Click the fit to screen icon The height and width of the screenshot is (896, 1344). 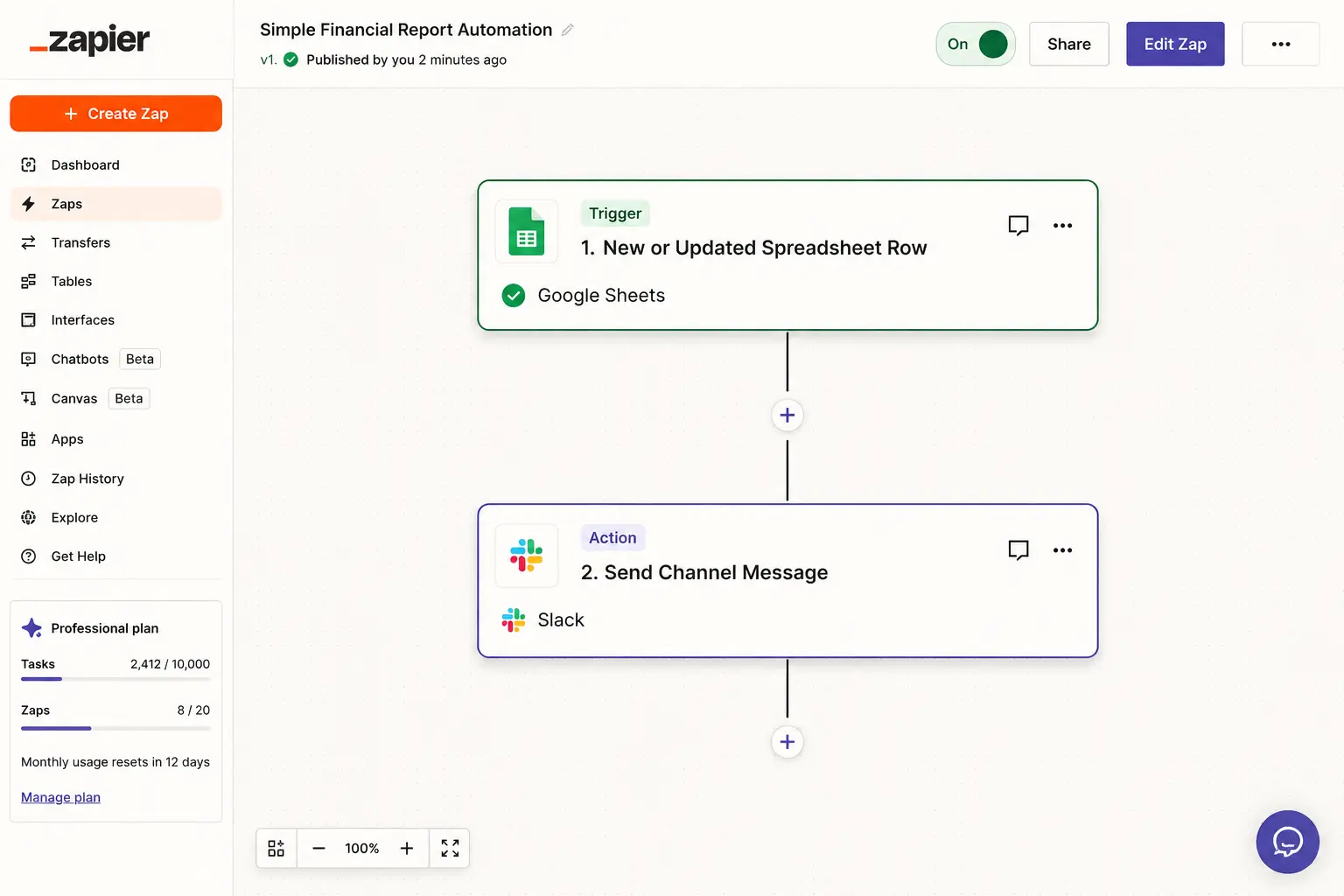pyautogui.click(x=450, y=849)
